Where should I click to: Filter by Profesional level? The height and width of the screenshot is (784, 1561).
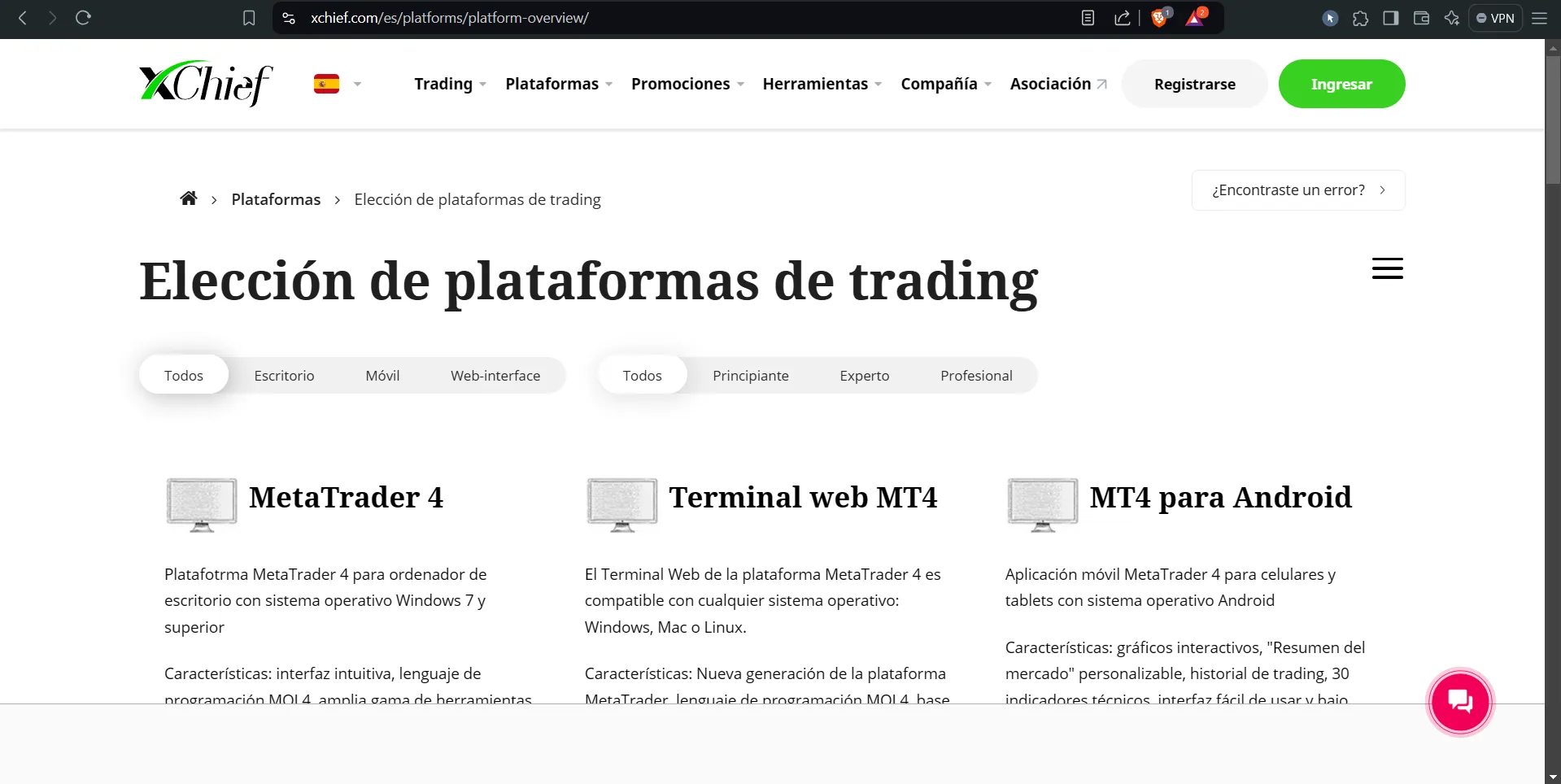pyautogui.click(x=976, y=376)
